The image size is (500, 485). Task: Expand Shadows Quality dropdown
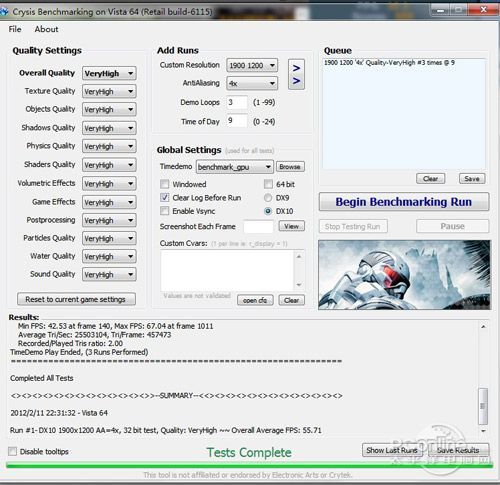[109, 128]
